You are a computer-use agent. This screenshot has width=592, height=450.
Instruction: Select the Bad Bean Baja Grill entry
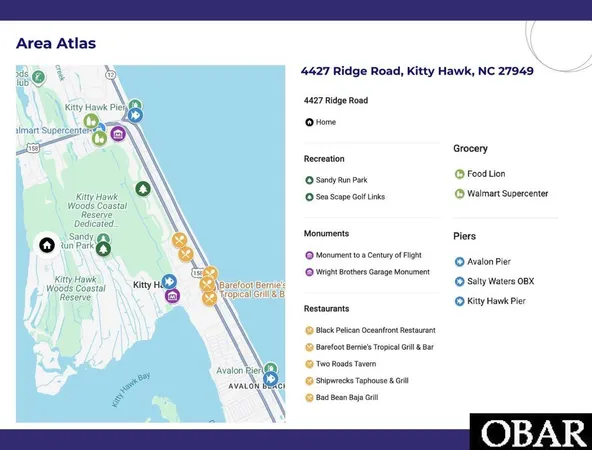click(342, 398)
